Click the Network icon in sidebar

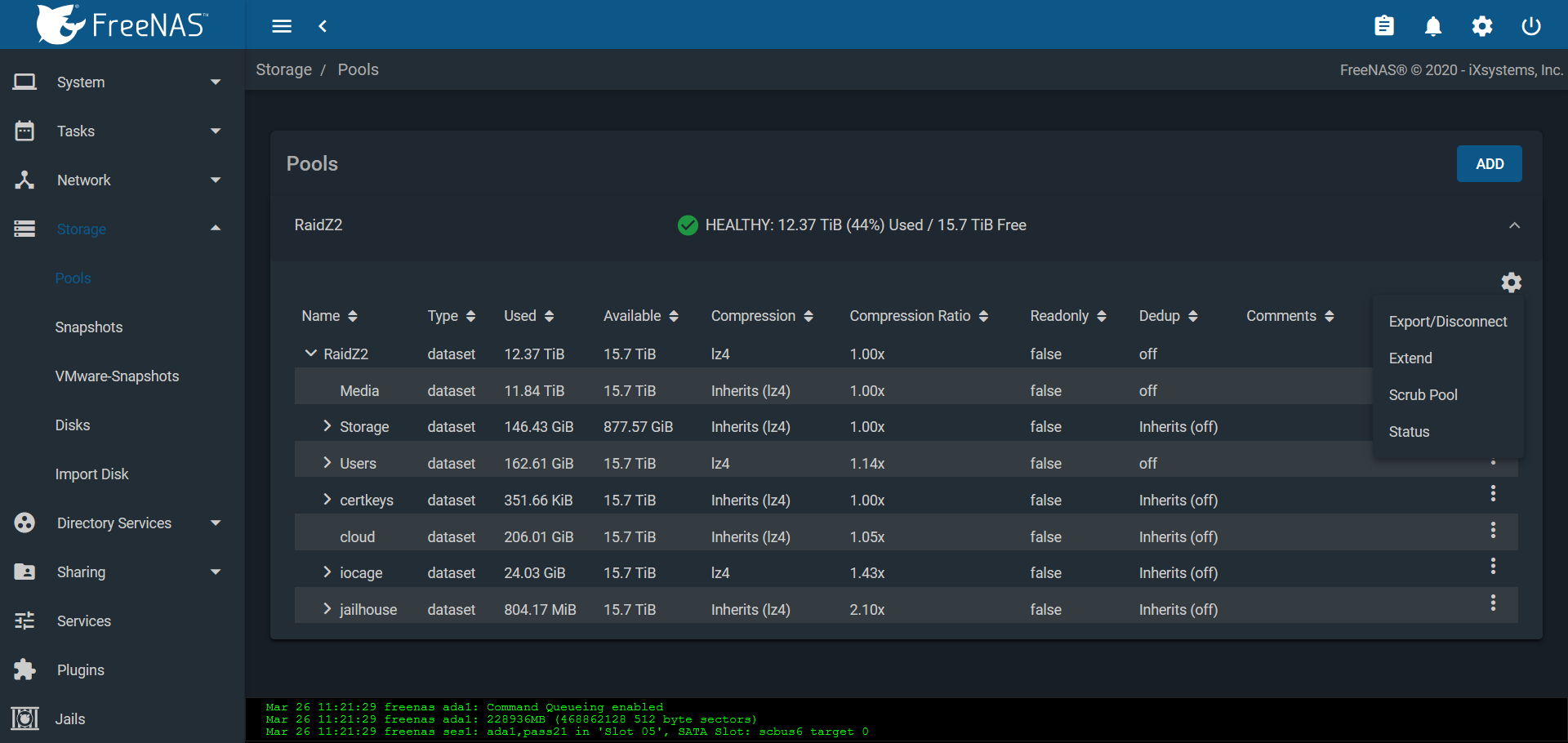24,180
